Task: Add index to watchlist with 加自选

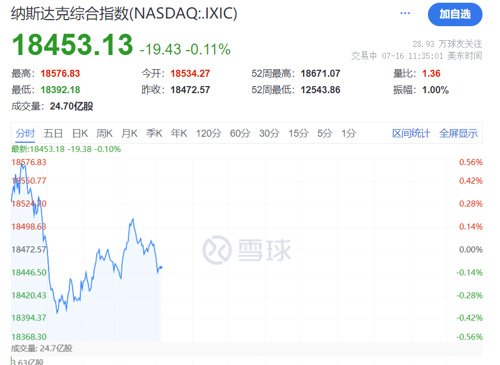Action: pyautogui.click(x=455, y=14)
